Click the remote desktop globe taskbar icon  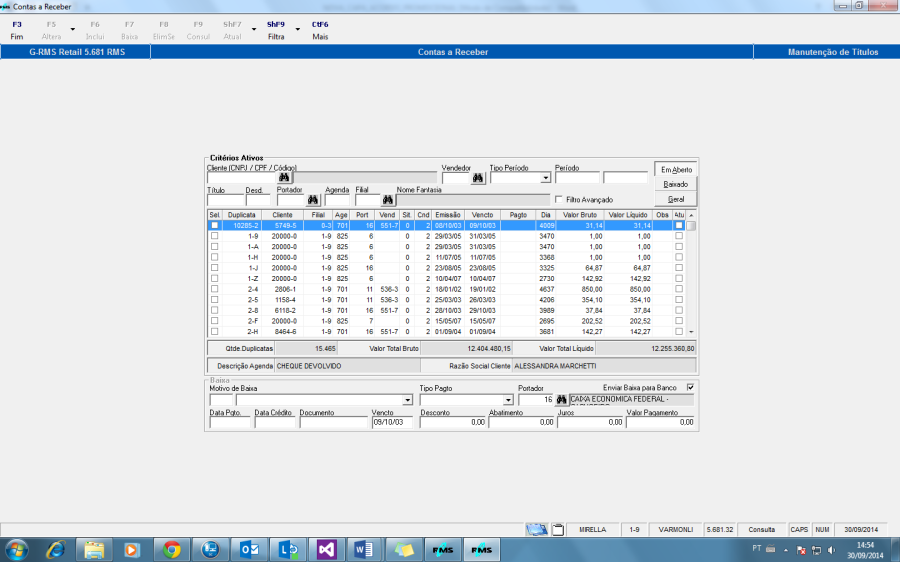pos(210,549)
